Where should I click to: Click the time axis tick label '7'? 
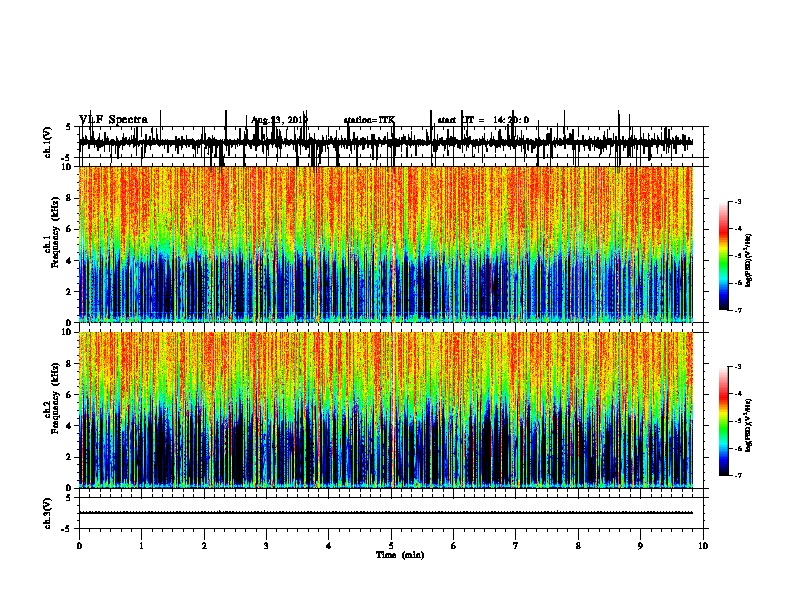coord(516,546)
